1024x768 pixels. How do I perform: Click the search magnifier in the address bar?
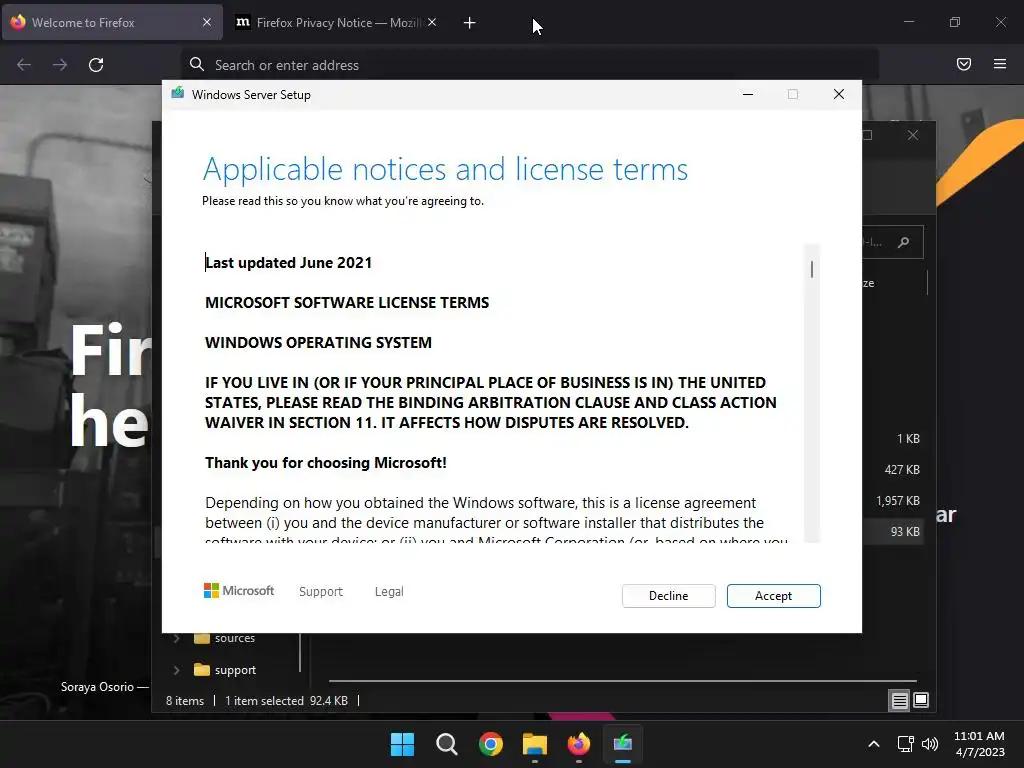197,64
